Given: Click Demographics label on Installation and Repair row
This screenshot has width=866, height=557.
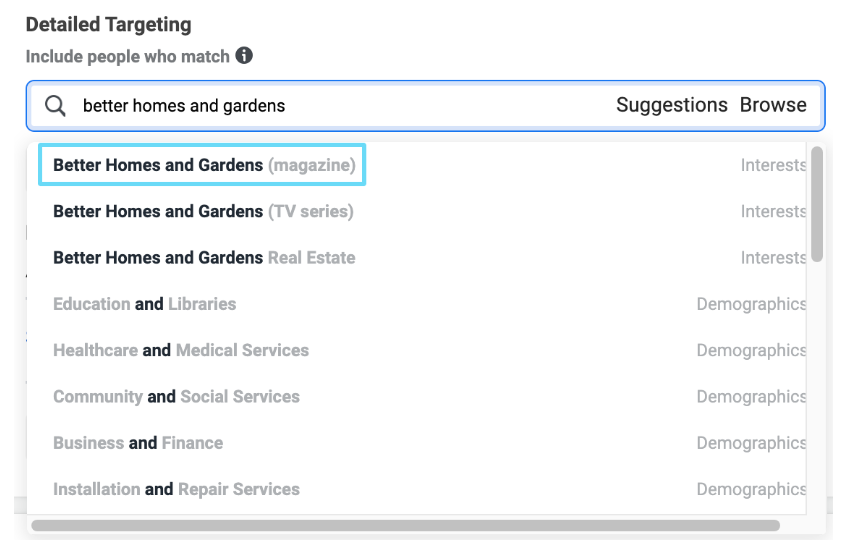Looking at the screenshot, I should coord(751,490).
